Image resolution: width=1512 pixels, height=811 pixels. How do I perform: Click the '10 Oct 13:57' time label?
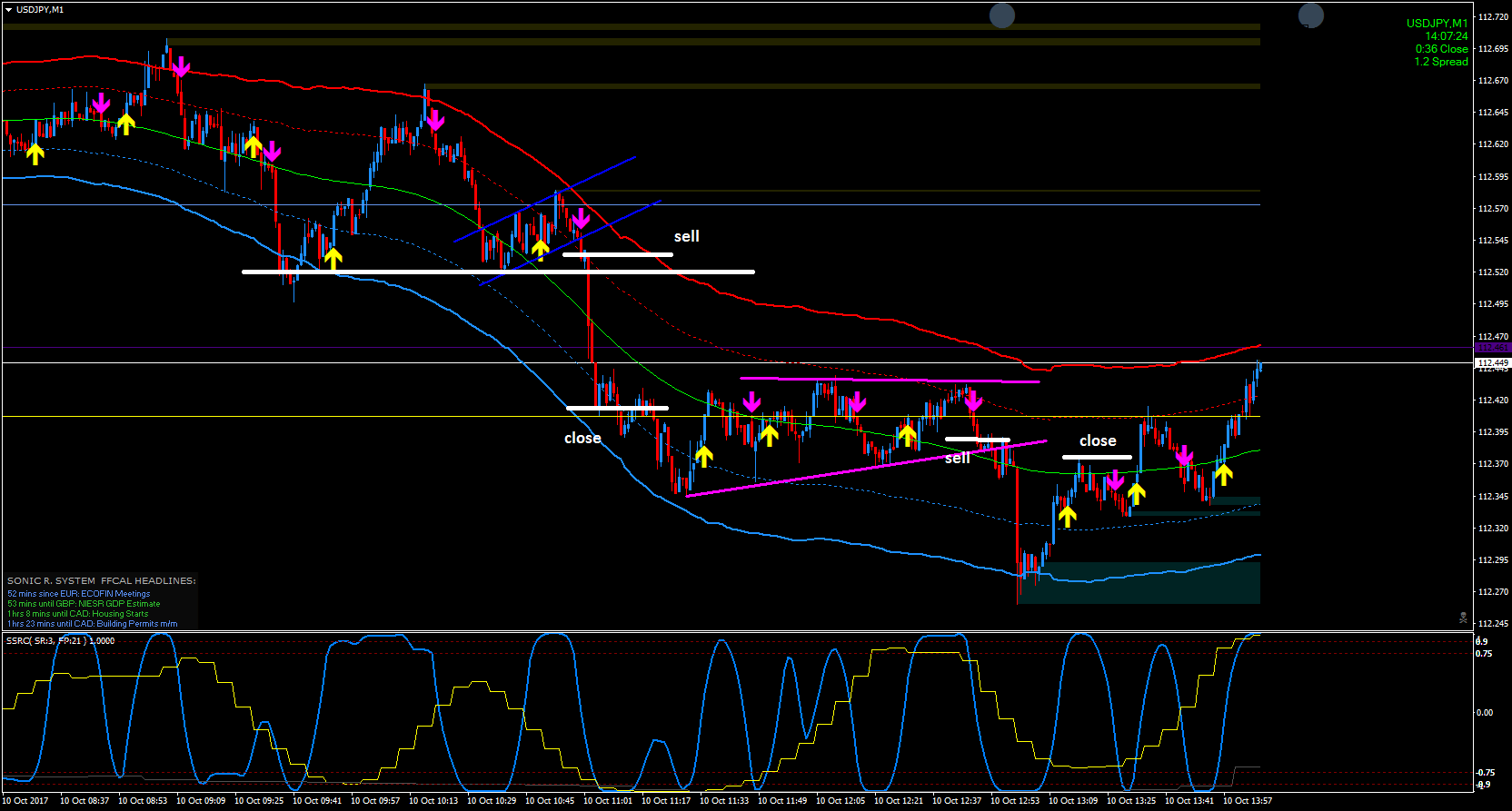pyautogui.click(x=1248, y=801)
